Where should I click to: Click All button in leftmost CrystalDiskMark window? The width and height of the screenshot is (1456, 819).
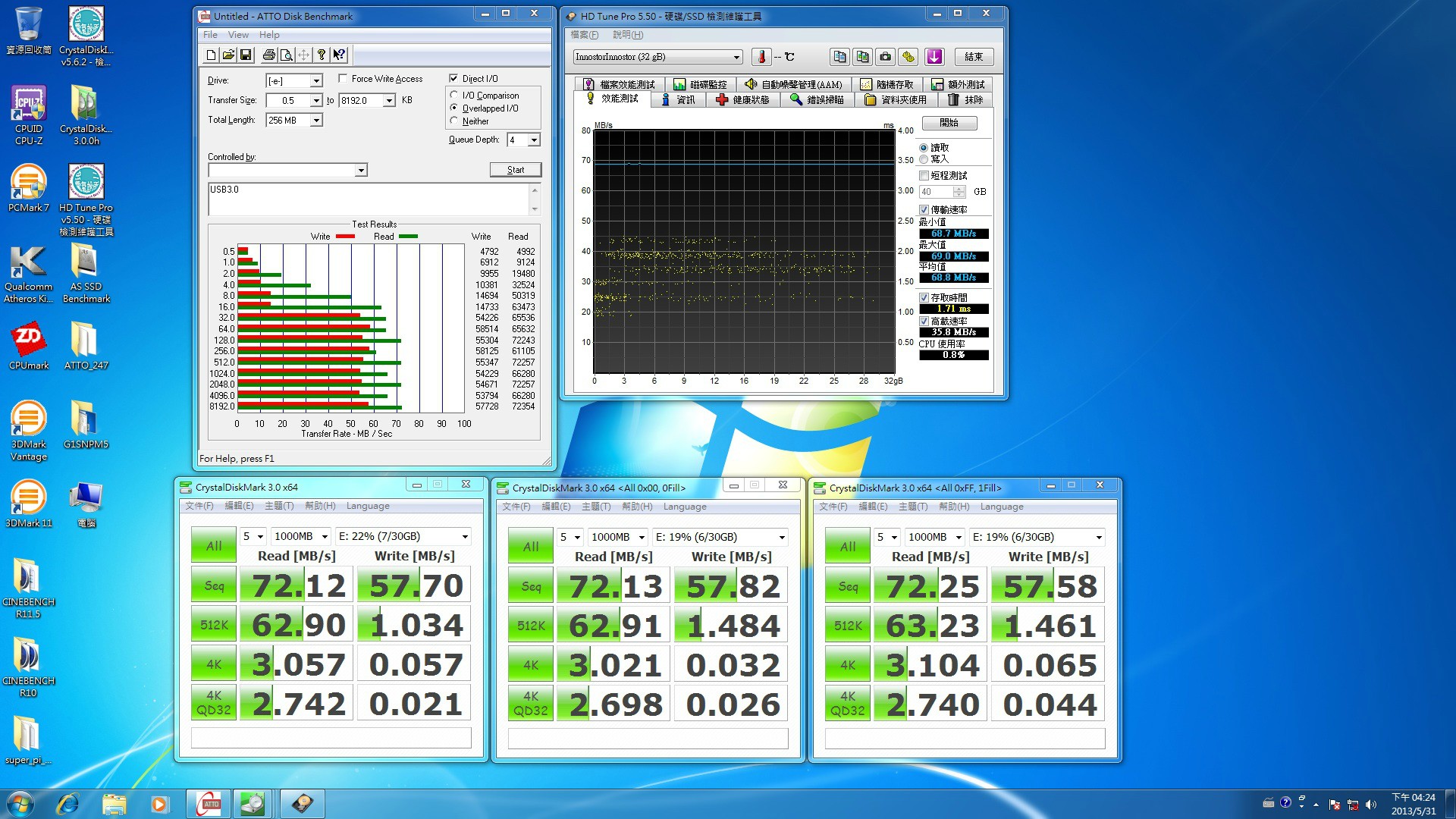click(214, 546)
